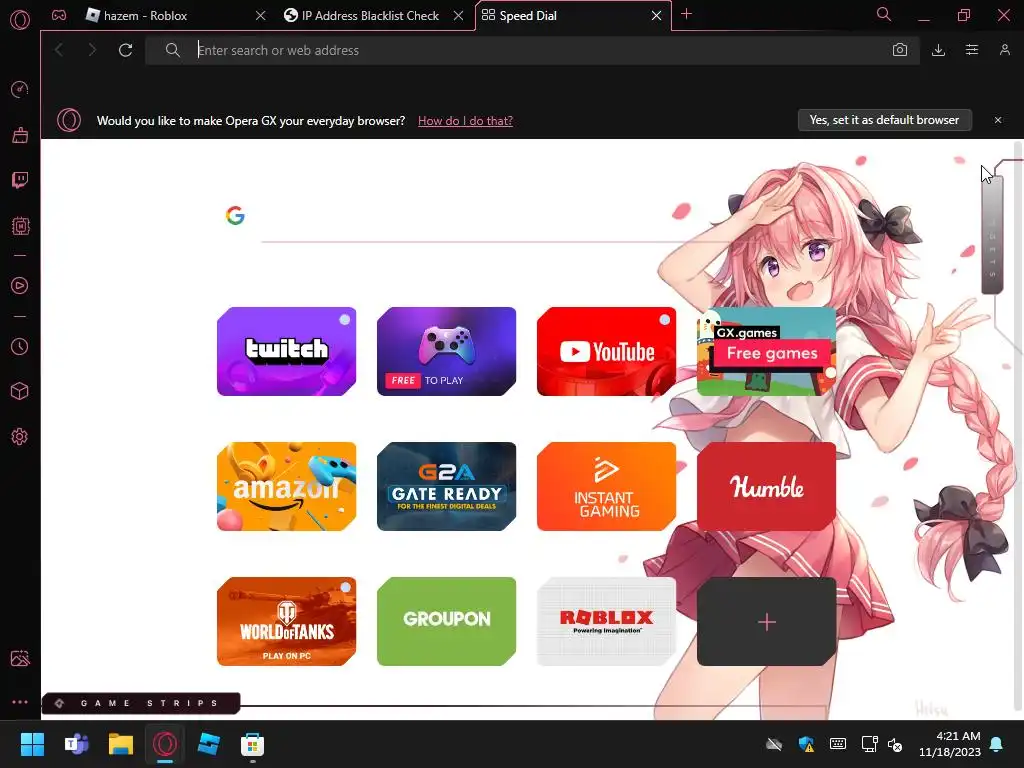Open the Opera GX main menu icon
Image resolution: width=1024 pixels, height=768 pixels.
20,20
